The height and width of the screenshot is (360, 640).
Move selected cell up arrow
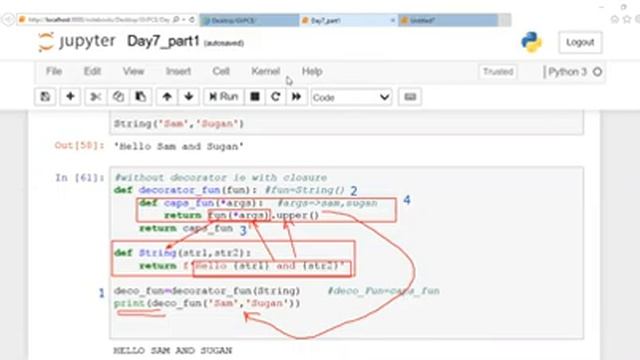click(x=167, y=97)
